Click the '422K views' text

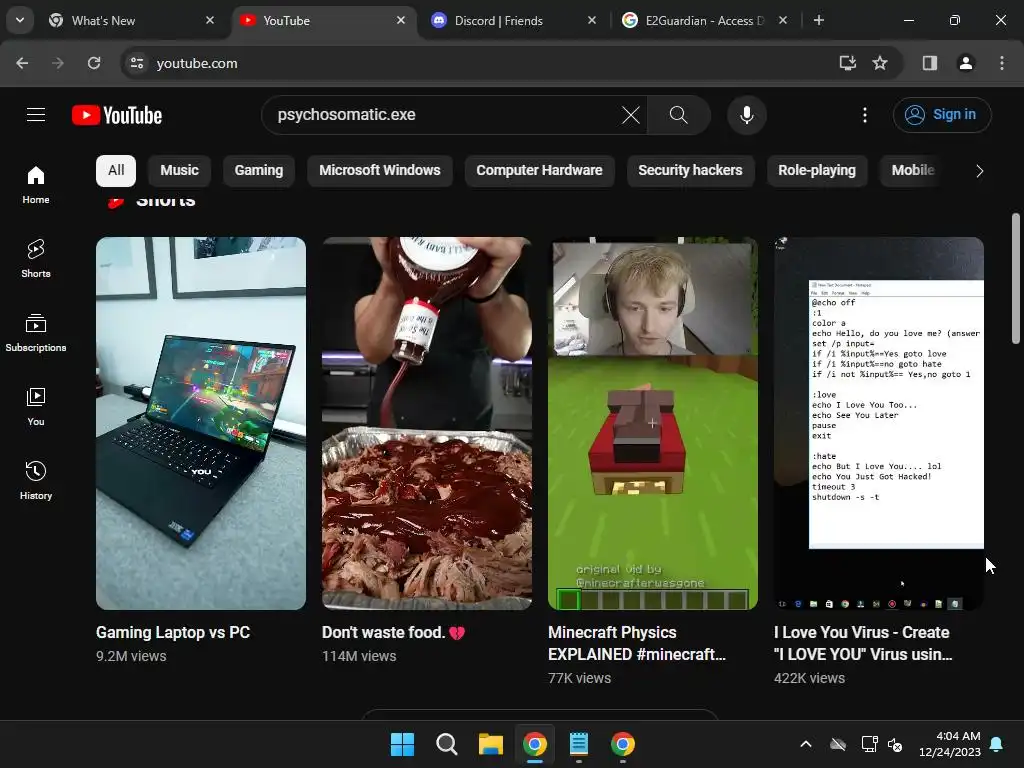tap(809, 678)
